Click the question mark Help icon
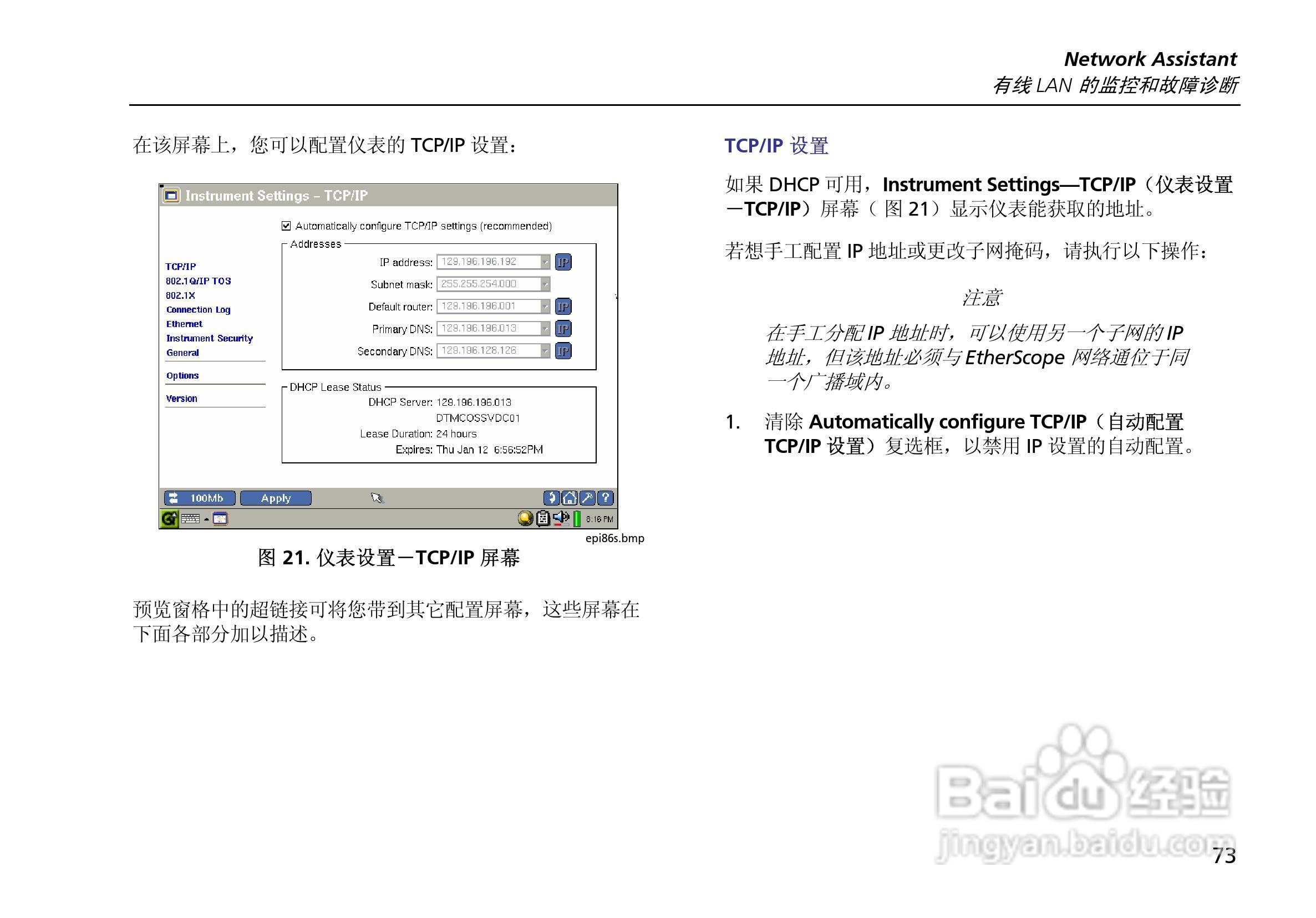The height and width of the screenshot is (918, 1316). pyautogui.click(x=605, y=498)
